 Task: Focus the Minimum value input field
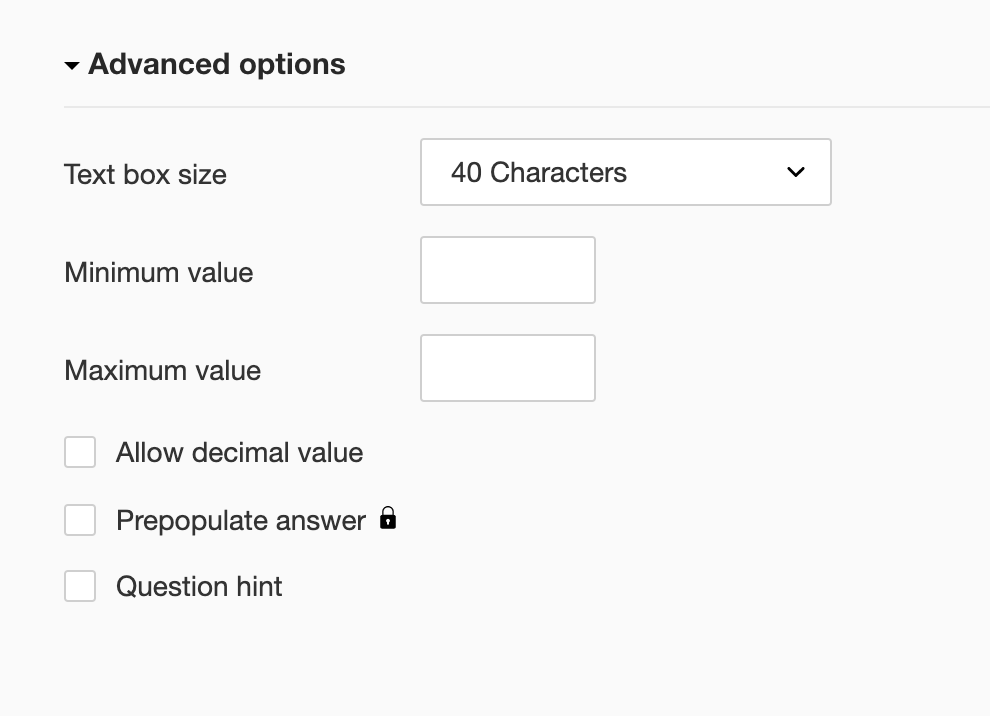point(507,270)
